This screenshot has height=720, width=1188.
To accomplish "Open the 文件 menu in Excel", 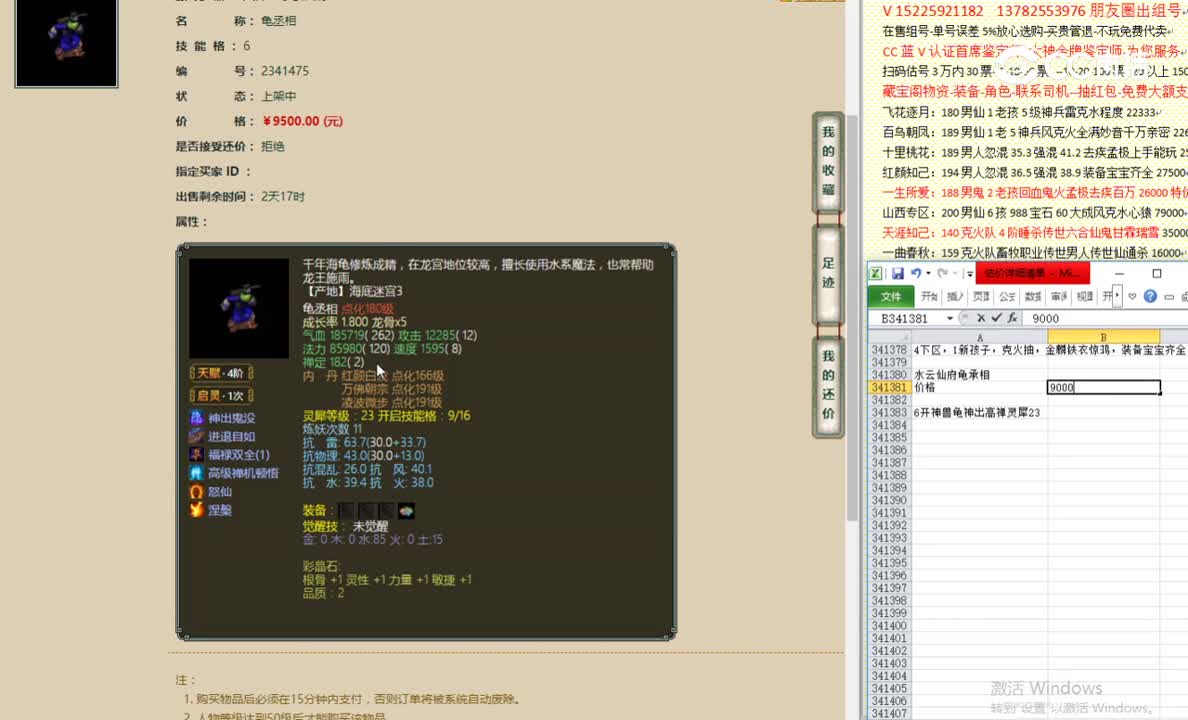I will 893,296.
